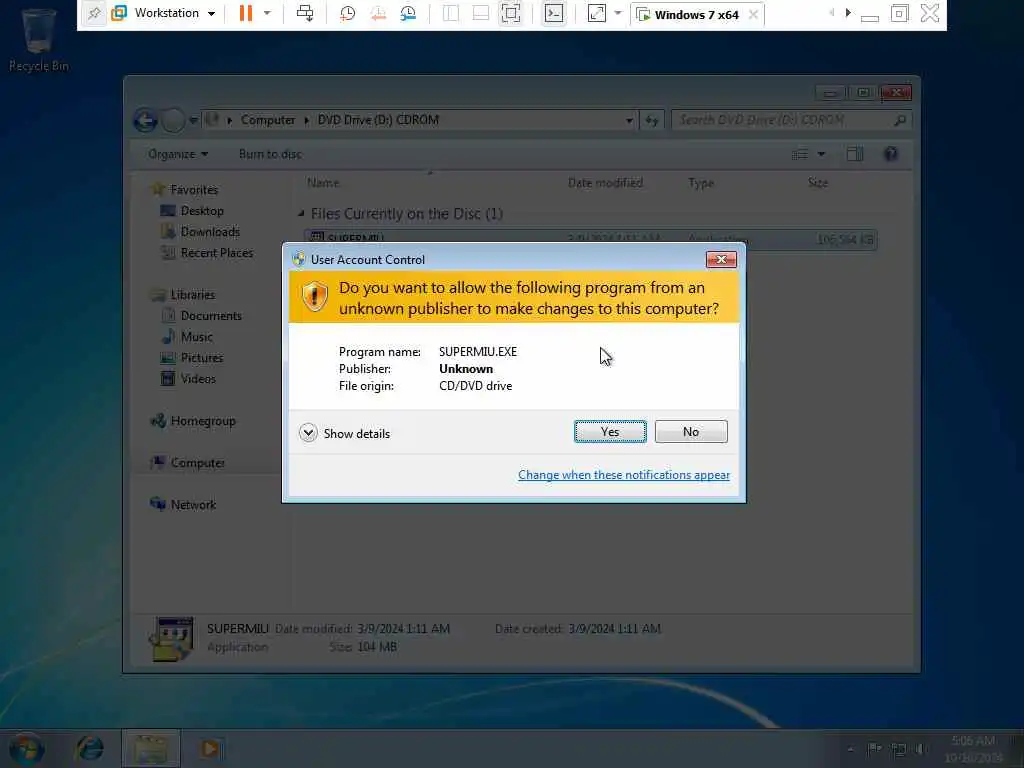Close the User Account Control dialog
Image resolution: width=1024 pixels, height=768 pixels.
(x=721, y=259)
